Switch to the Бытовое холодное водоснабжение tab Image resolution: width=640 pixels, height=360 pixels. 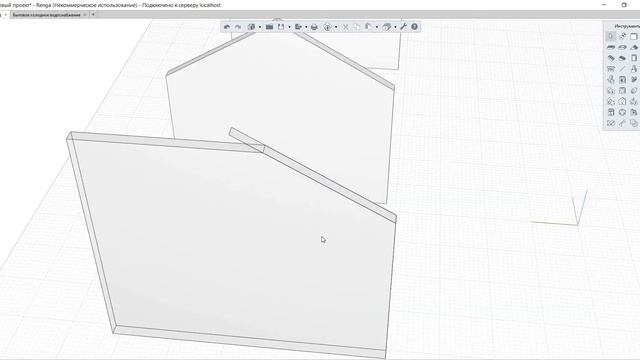[x=47, y=15]
